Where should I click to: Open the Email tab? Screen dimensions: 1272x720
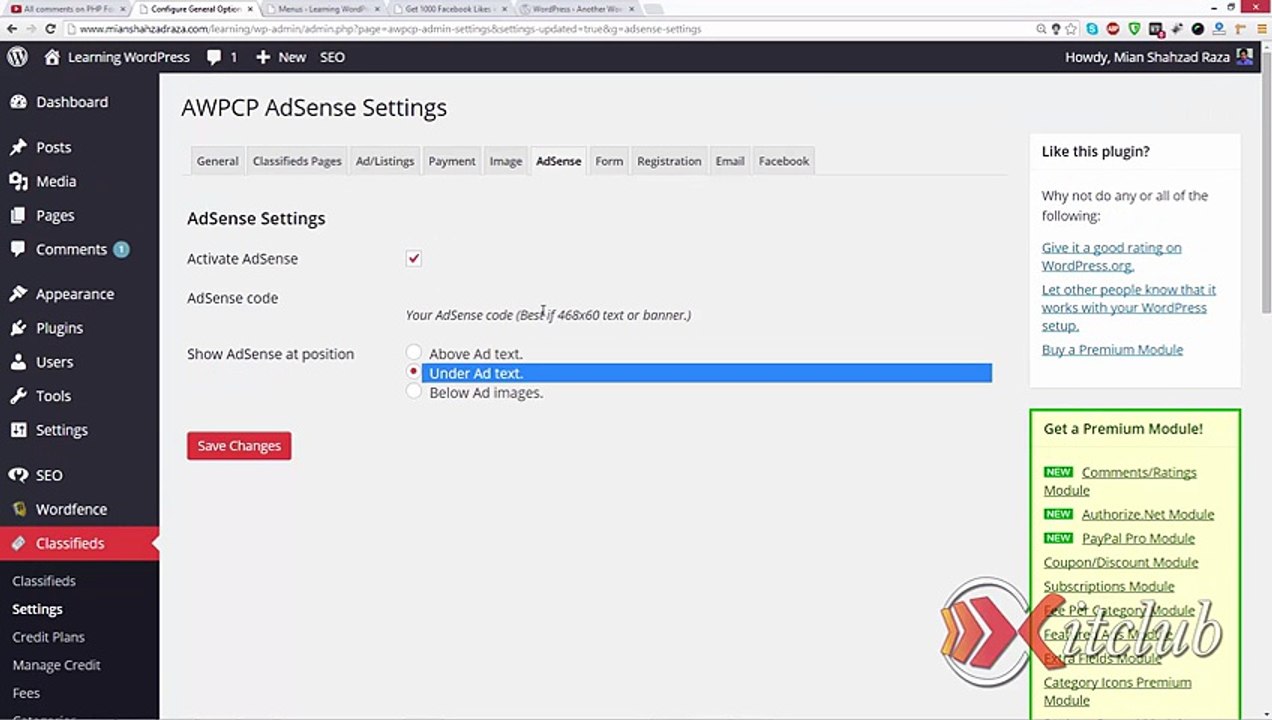(730, 161)
